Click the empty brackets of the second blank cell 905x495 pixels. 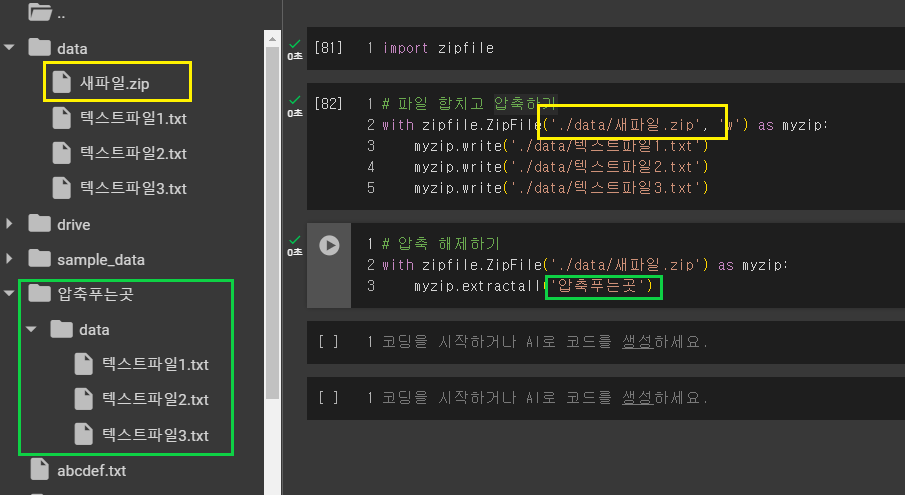(x=328, y=398)
